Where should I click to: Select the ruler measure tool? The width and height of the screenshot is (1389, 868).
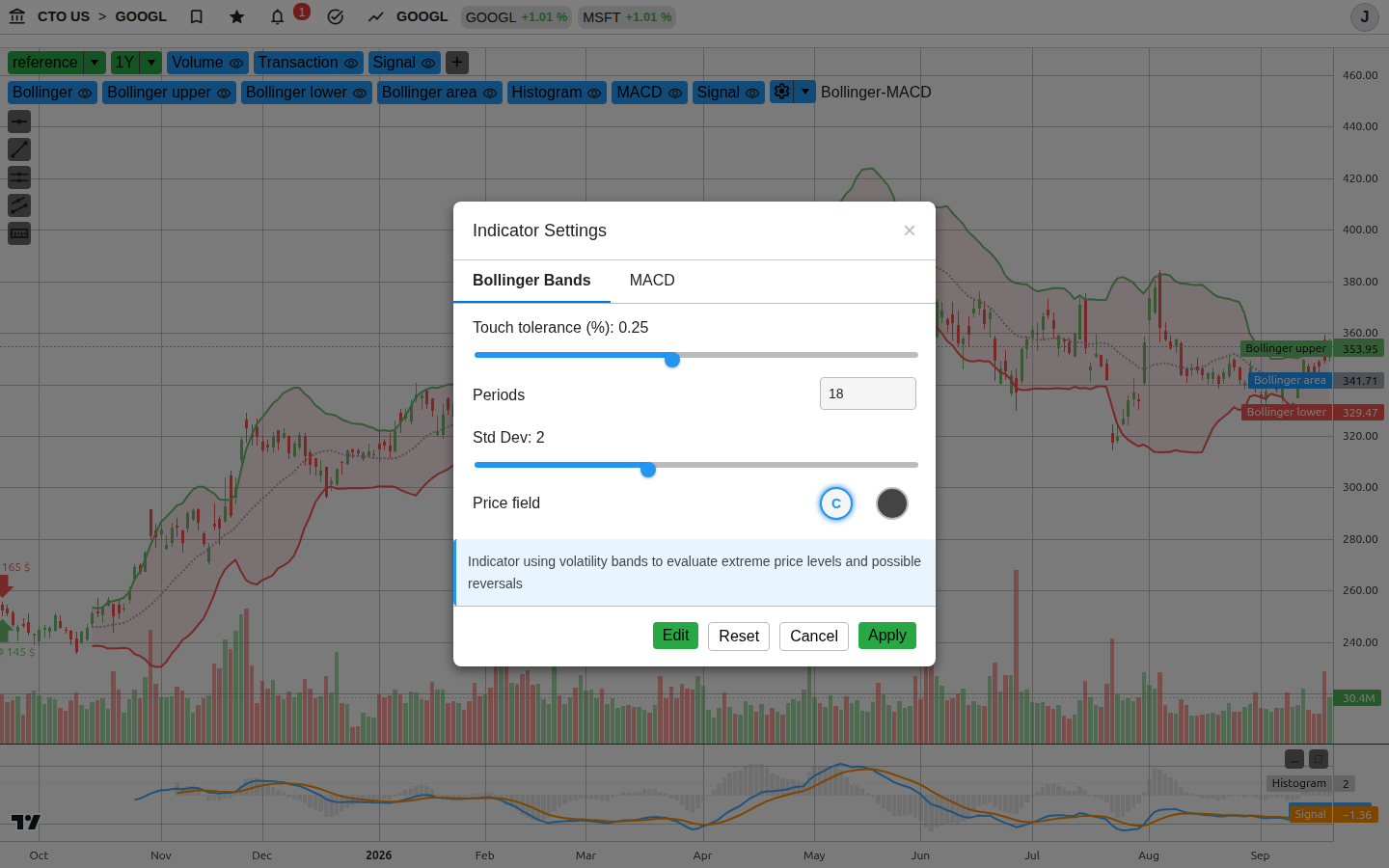pos(19,233)
